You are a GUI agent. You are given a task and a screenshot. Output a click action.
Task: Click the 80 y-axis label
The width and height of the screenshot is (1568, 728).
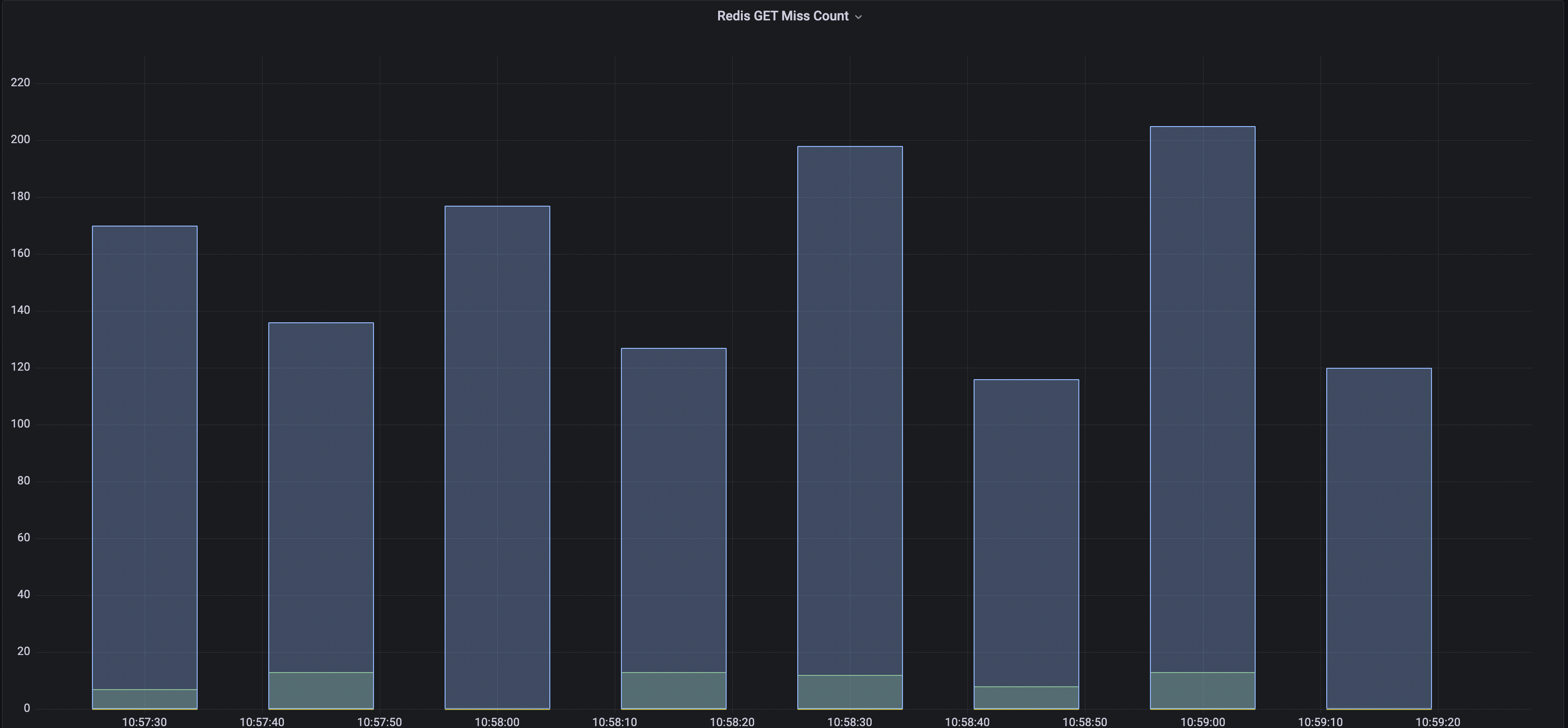pyautogui.click(x=23, y=480)
